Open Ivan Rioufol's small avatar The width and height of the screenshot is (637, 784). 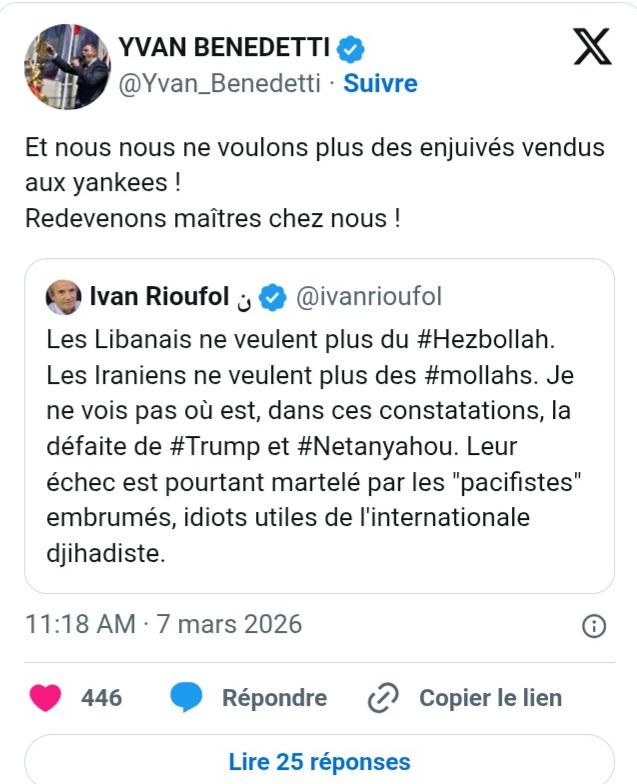pos(64,297)
